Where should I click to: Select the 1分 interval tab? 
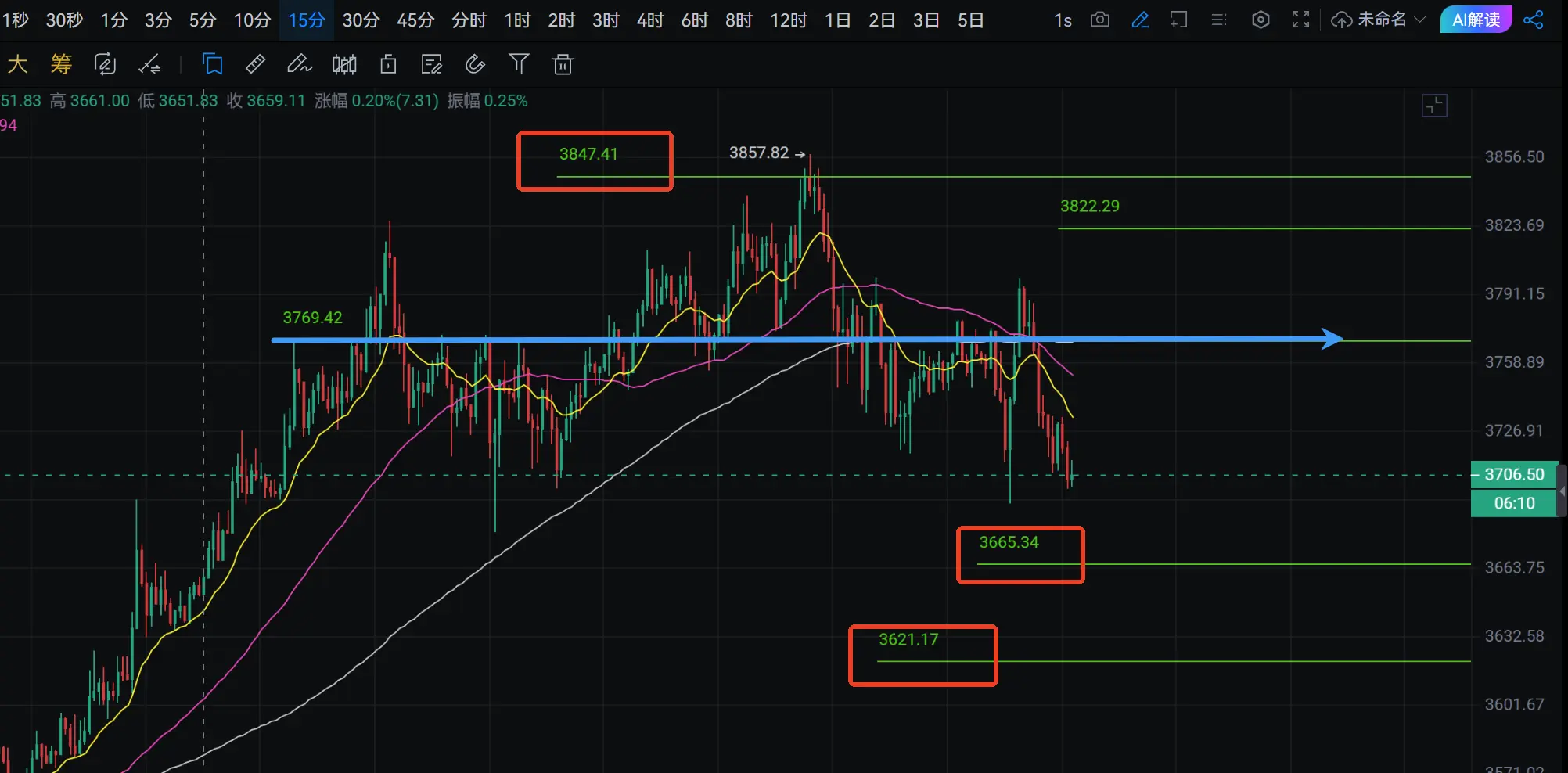click(x=113, y=20)
